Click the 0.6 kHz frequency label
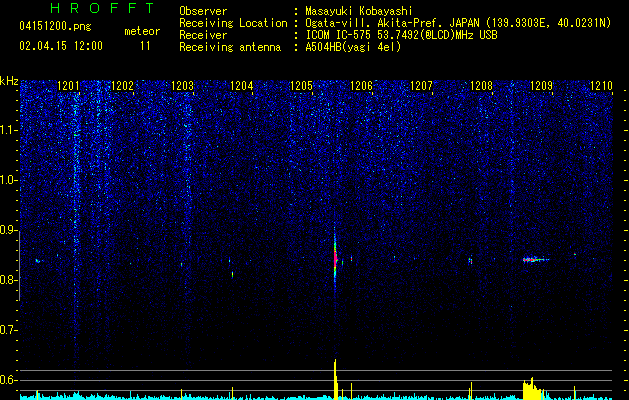 click(x=8, y=380)
